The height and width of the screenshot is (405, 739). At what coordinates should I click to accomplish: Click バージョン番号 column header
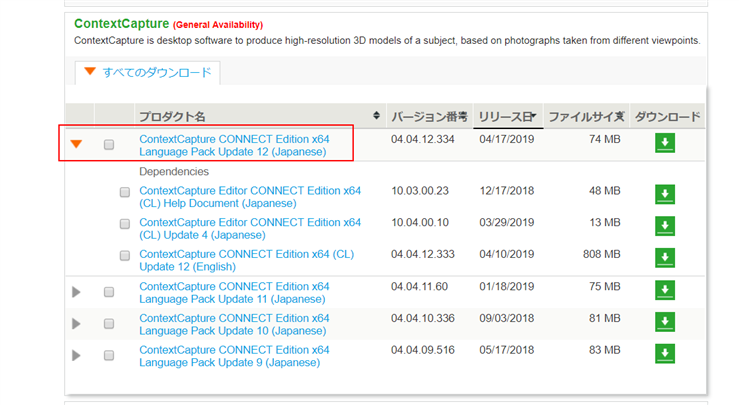429,116
